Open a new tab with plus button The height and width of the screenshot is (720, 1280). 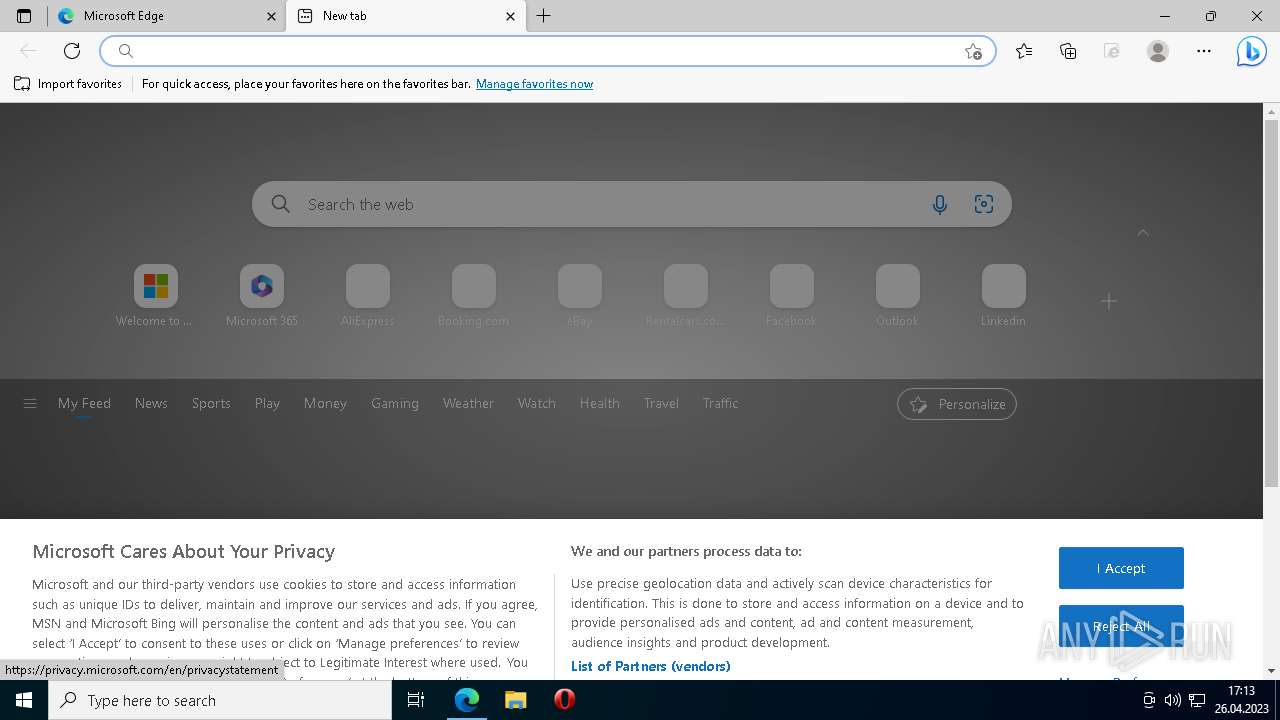544,16
